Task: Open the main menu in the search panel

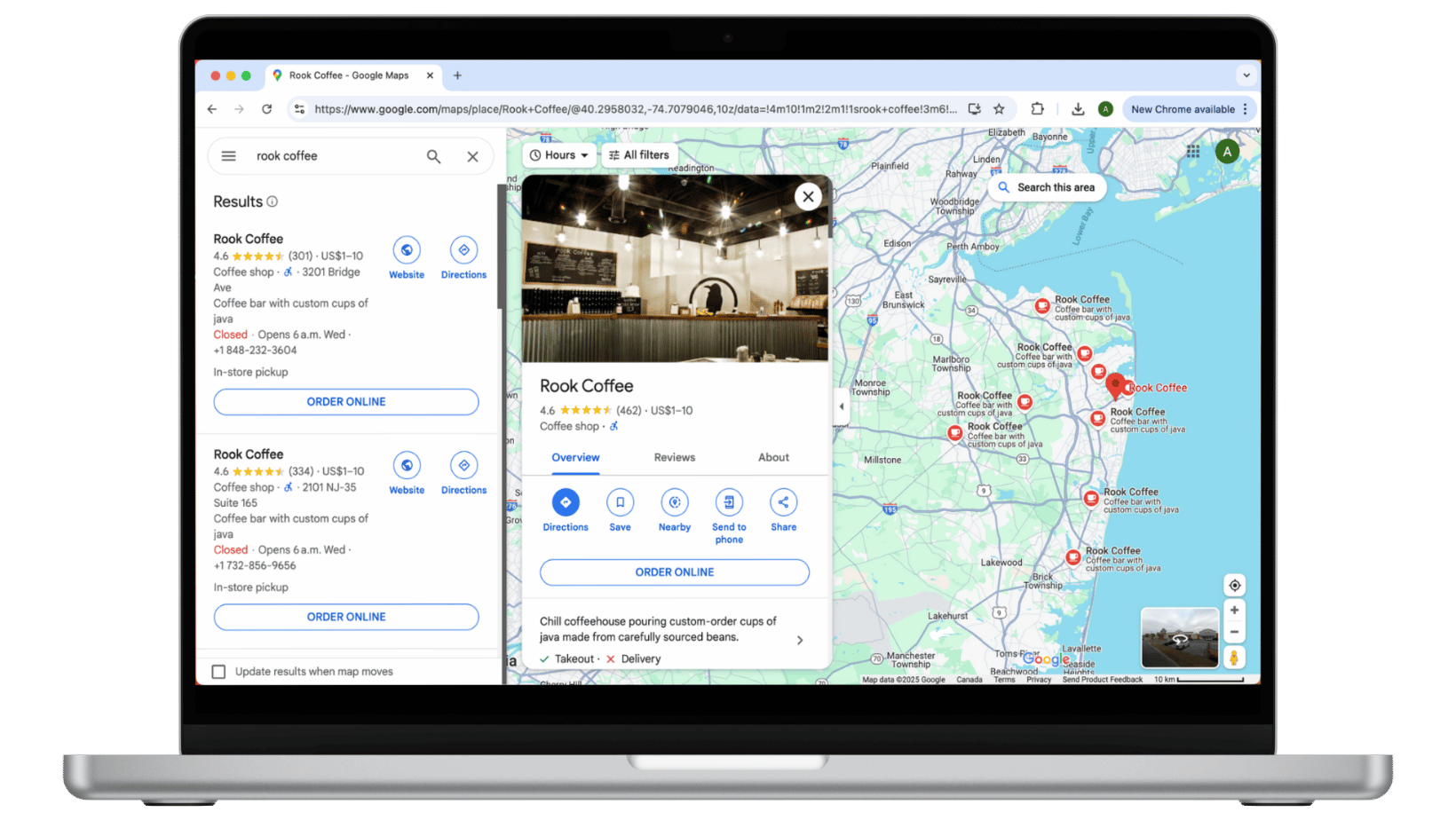Action: coord(228,155)
